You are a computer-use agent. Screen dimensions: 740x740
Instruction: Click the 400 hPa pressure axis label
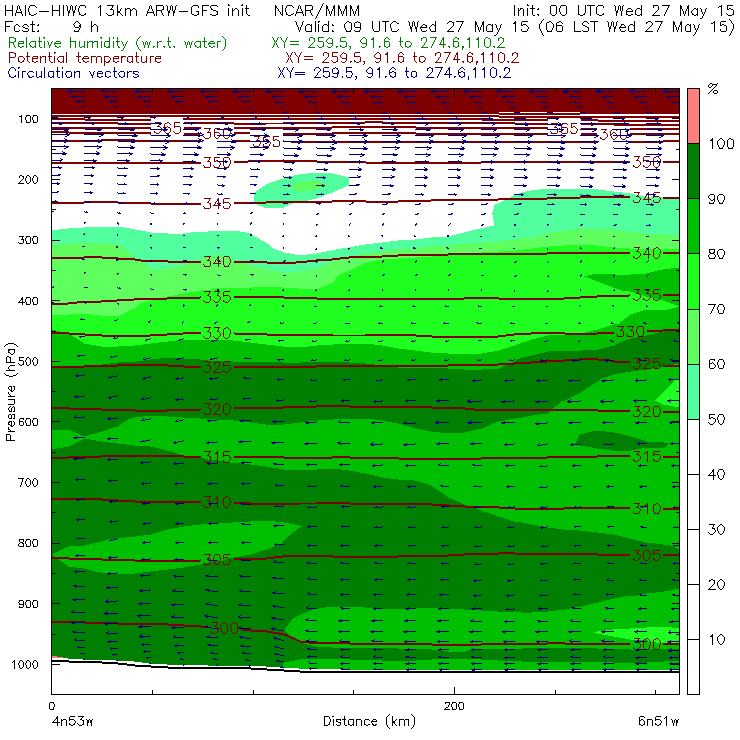coord(28,301)
